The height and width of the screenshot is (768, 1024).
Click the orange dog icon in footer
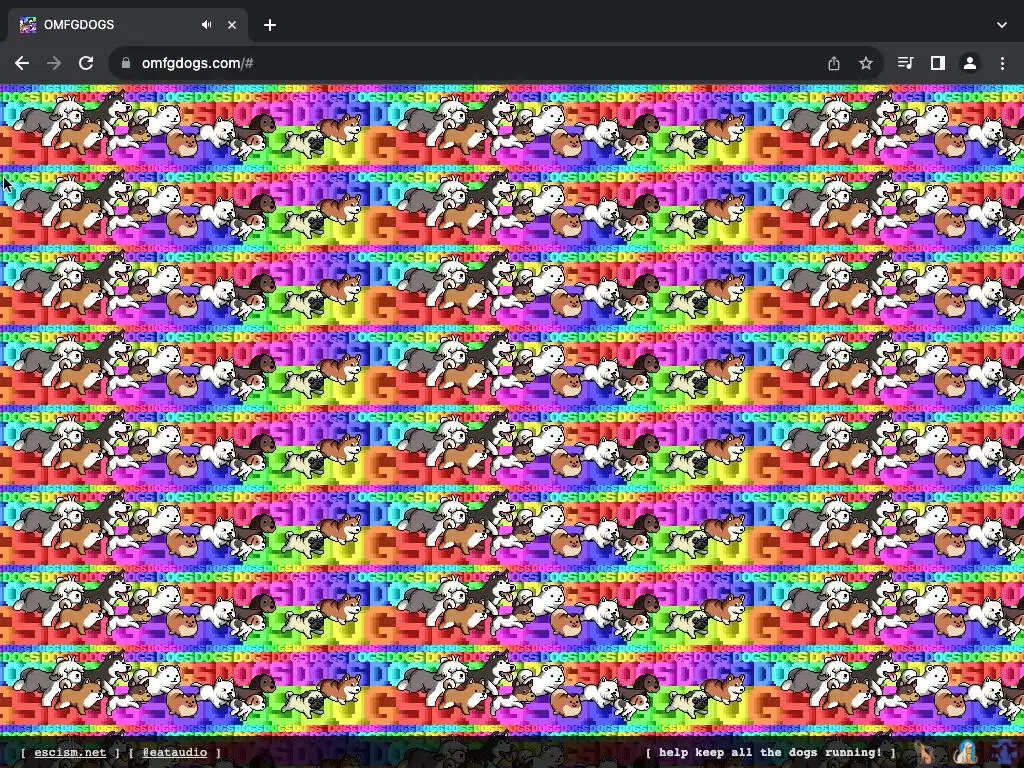coord(925,752)
